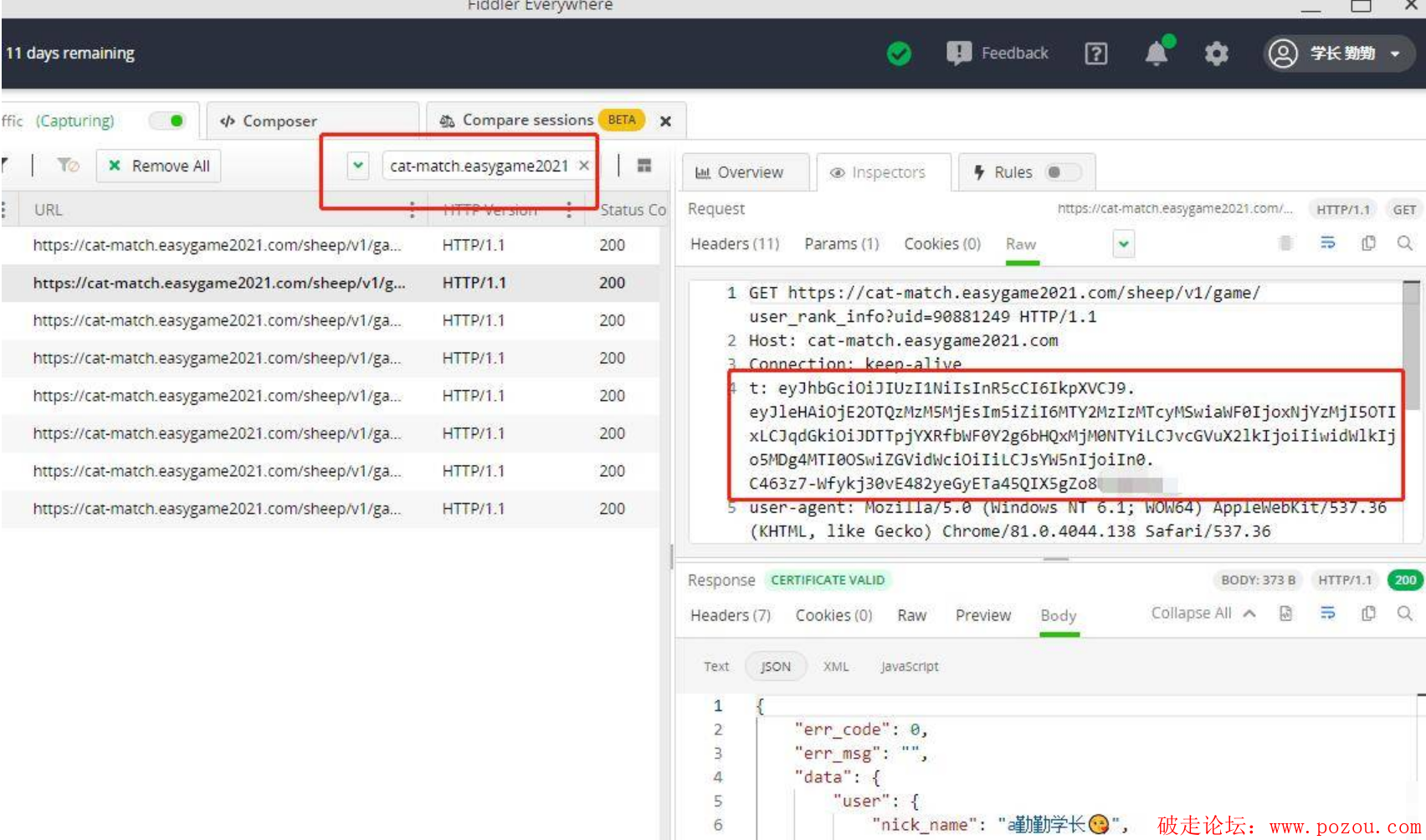
Task: Clear the search filter text
Action: [584, 166]
